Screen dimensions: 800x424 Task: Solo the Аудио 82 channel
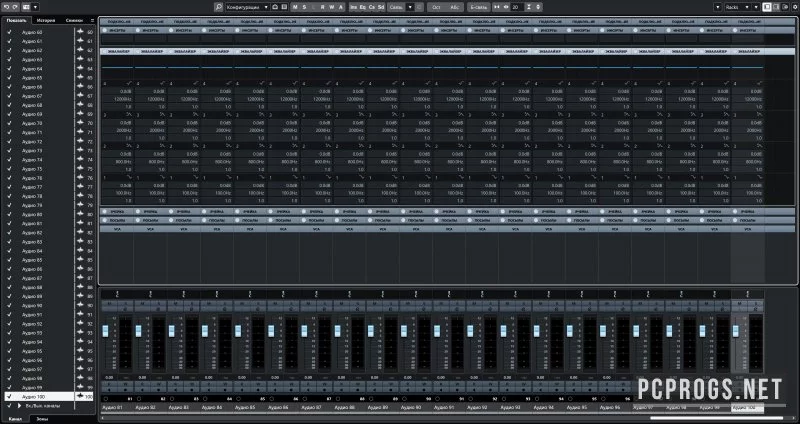pyautogui.click(x=159, y=303)
